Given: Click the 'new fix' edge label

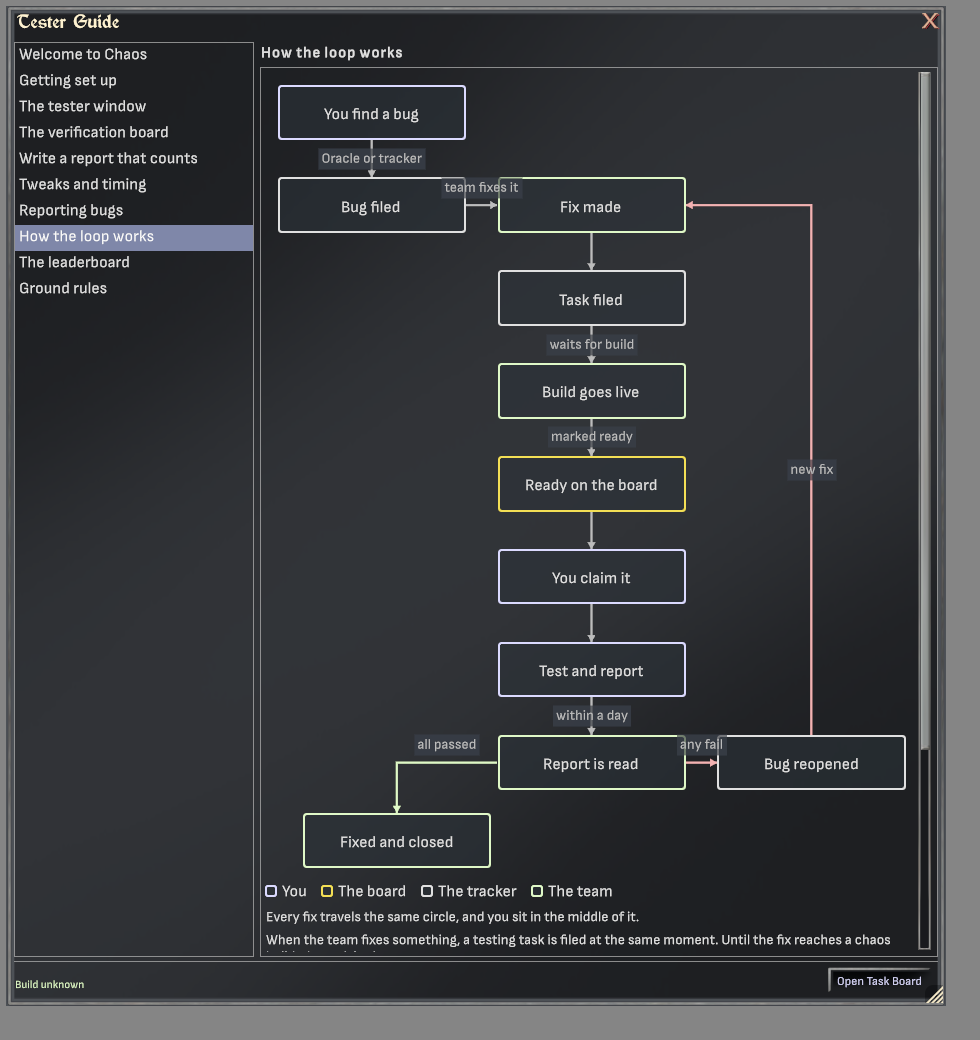Looking at the screenshot, I should click(x=812, y=470).
